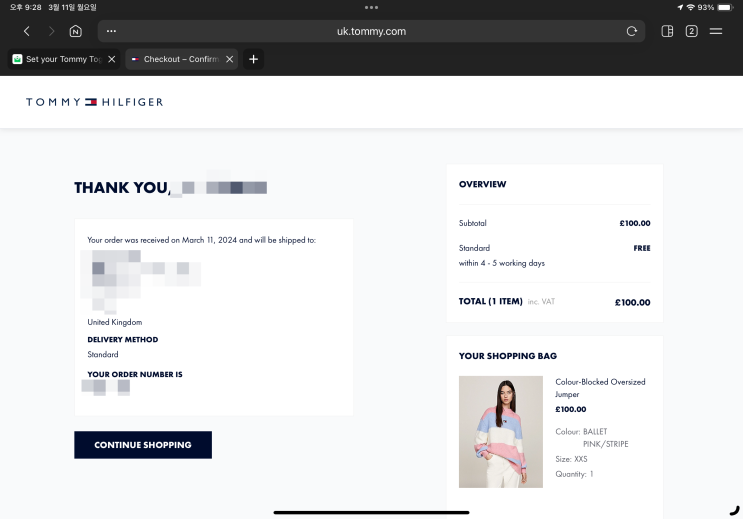Screen dimensions: 743x519
Task: Tap the battery indicator in status bar
Action: click(x=725, y=8)
